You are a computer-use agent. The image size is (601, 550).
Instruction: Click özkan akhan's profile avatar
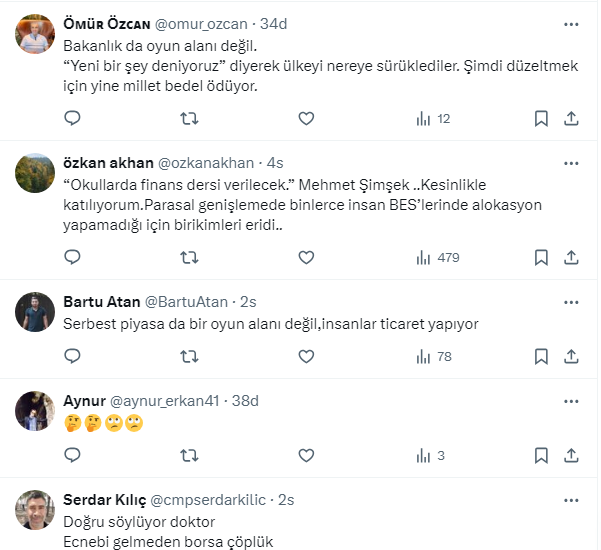(35, 173)
